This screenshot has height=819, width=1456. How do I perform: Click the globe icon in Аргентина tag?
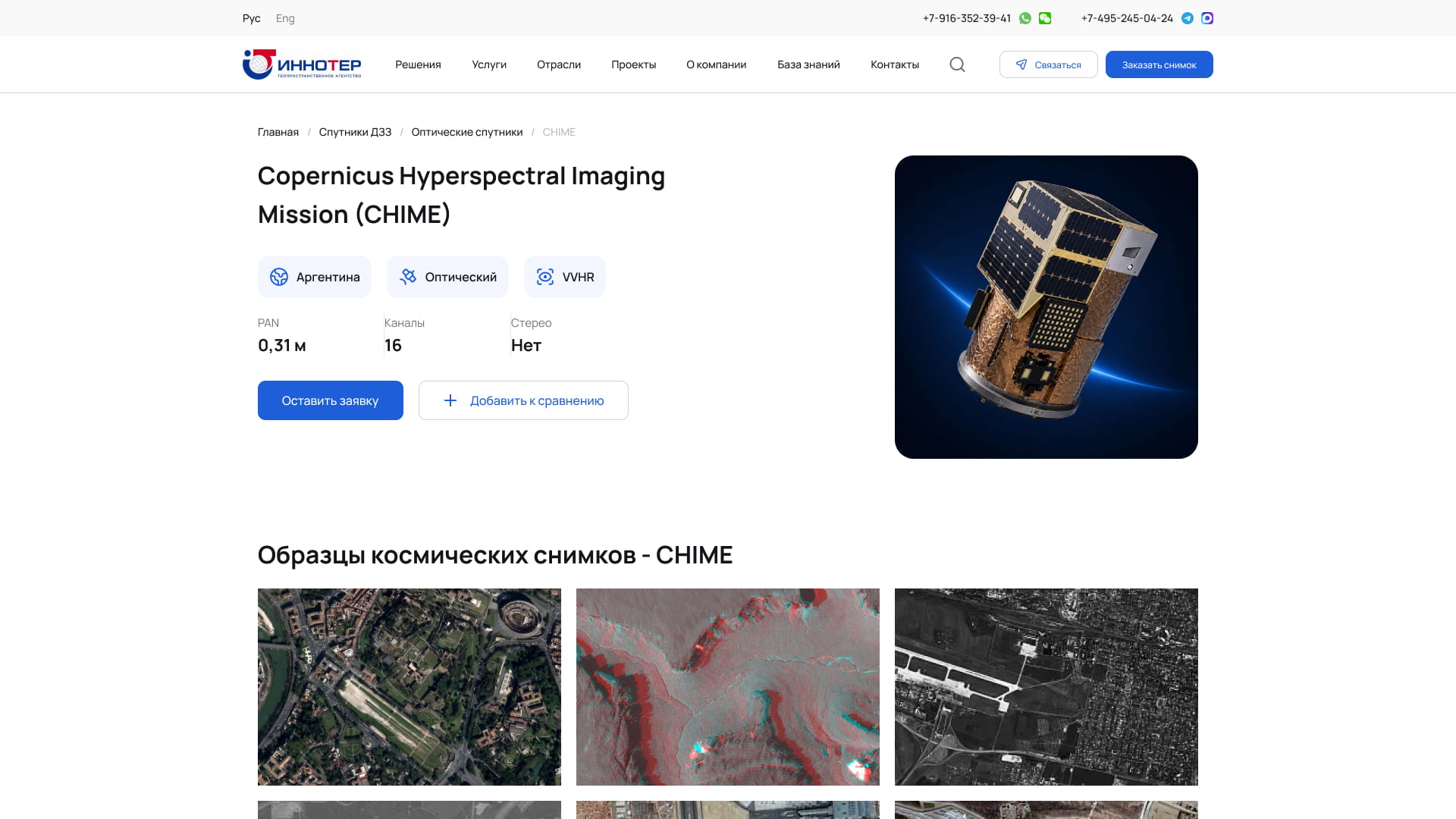click(x=279, y=277)
